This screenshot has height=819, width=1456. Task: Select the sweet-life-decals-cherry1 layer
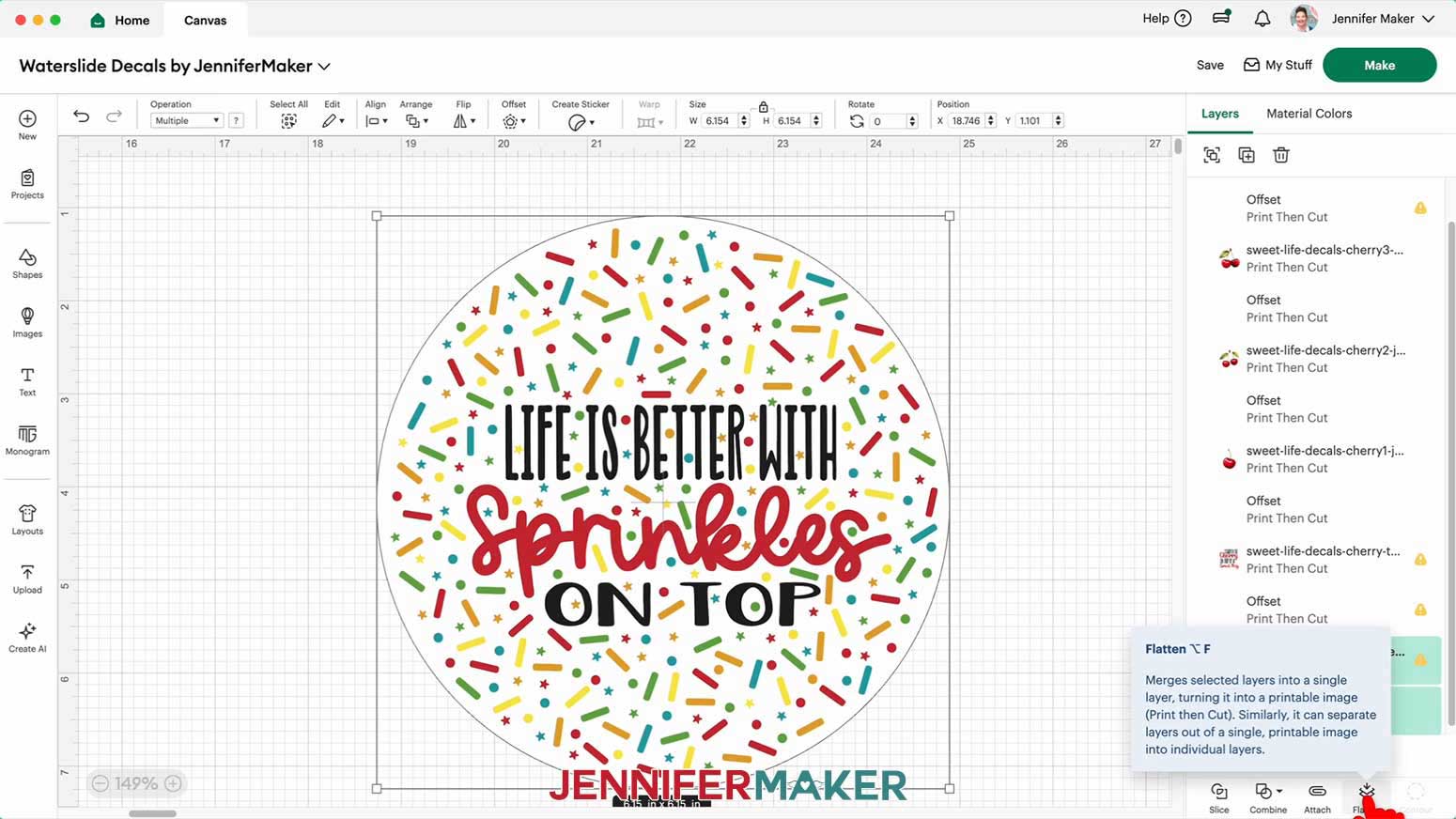(1315, 459)
